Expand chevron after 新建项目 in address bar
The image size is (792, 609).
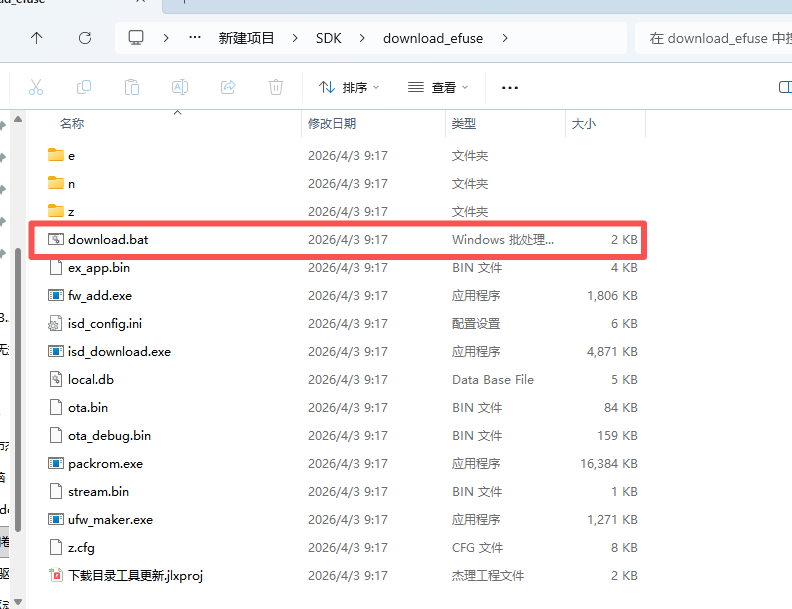(x=295, y=38)
